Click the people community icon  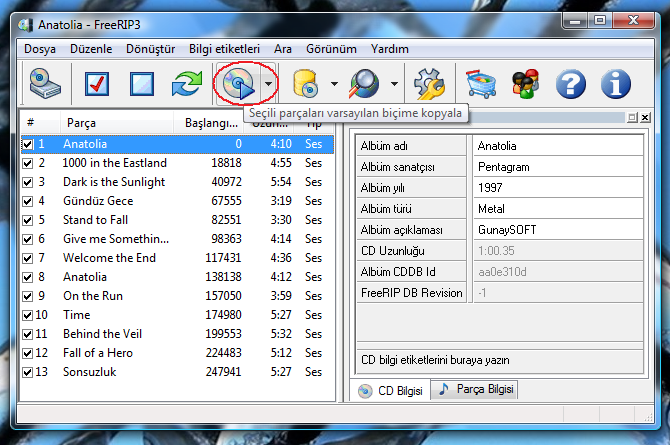point(526,84)
